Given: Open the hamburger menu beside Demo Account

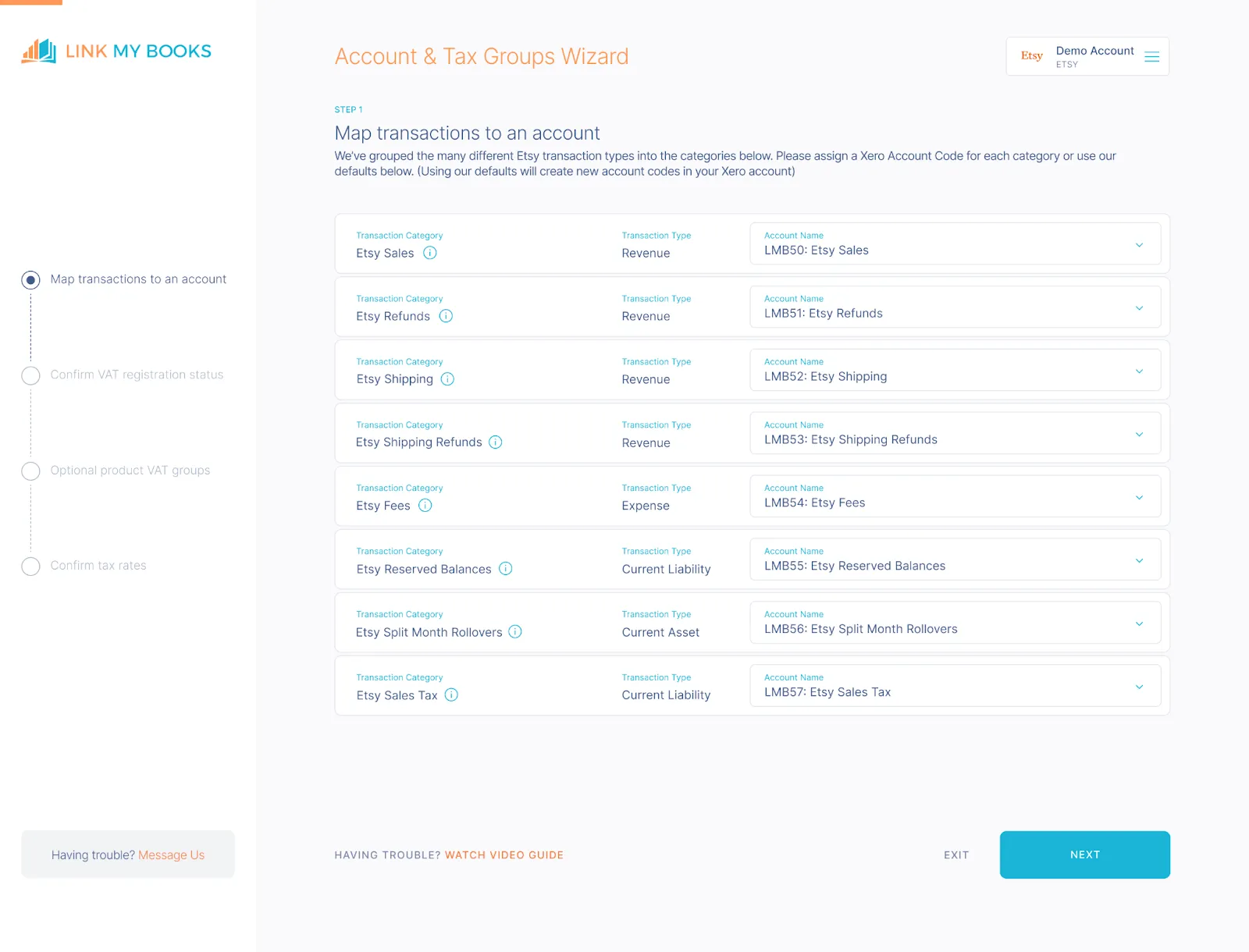Looking at the screenshot, I should [x=1151, y=57].
